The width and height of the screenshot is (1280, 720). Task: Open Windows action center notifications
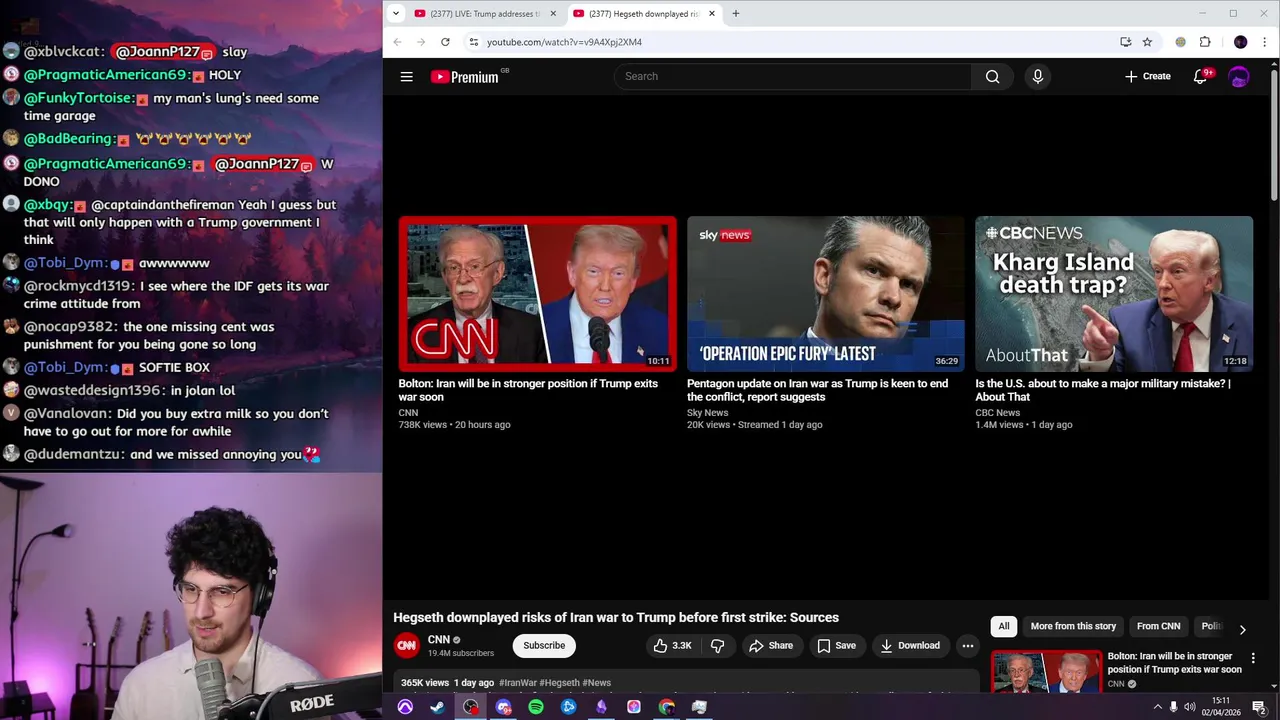[x=1259, y=707]
